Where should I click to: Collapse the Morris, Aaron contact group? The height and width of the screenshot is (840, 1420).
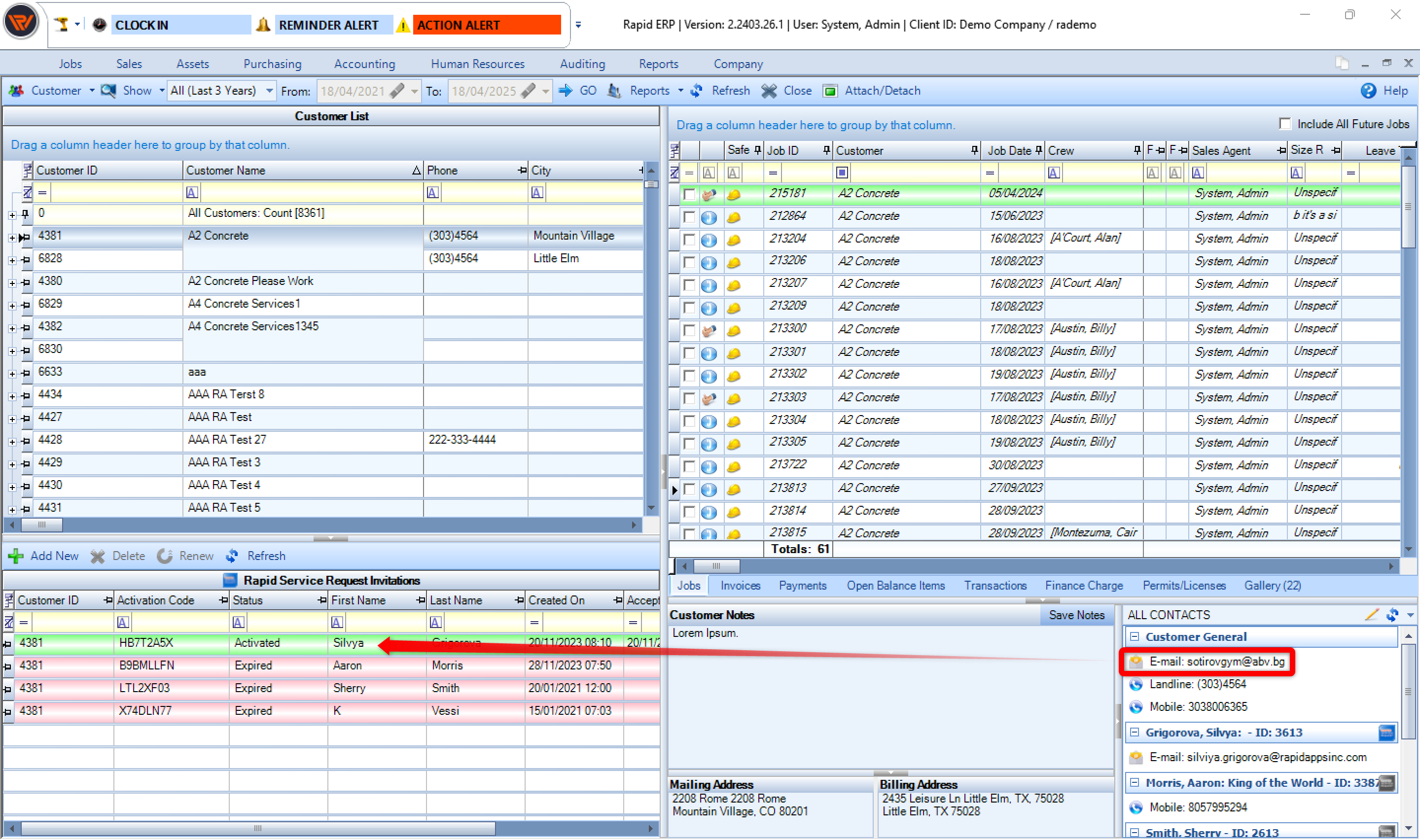[1134, 783]
